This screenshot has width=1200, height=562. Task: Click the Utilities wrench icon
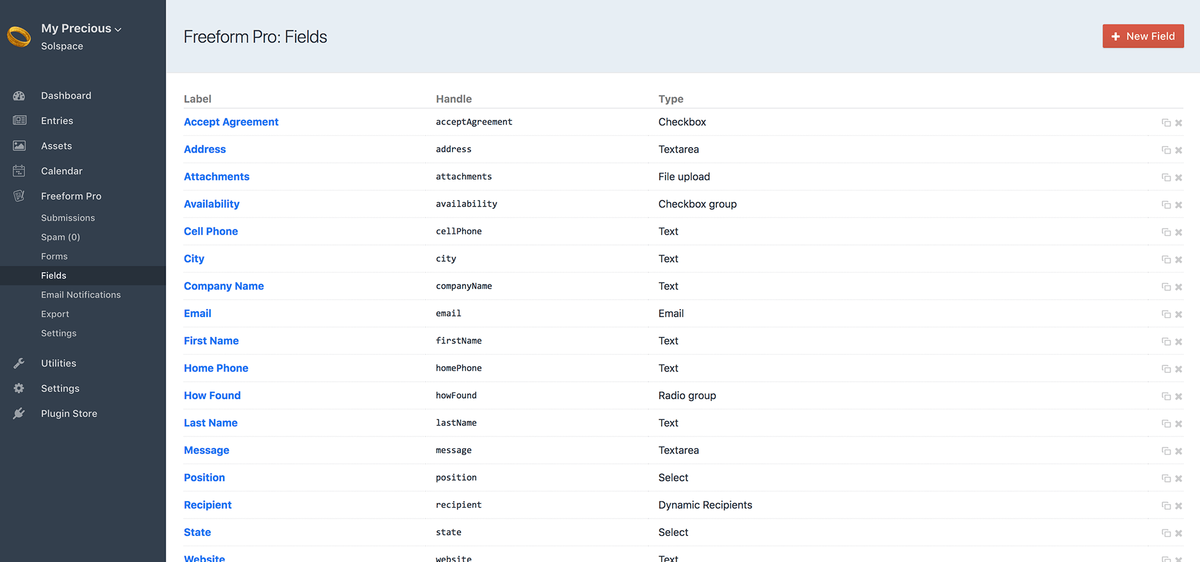(19, 364)
